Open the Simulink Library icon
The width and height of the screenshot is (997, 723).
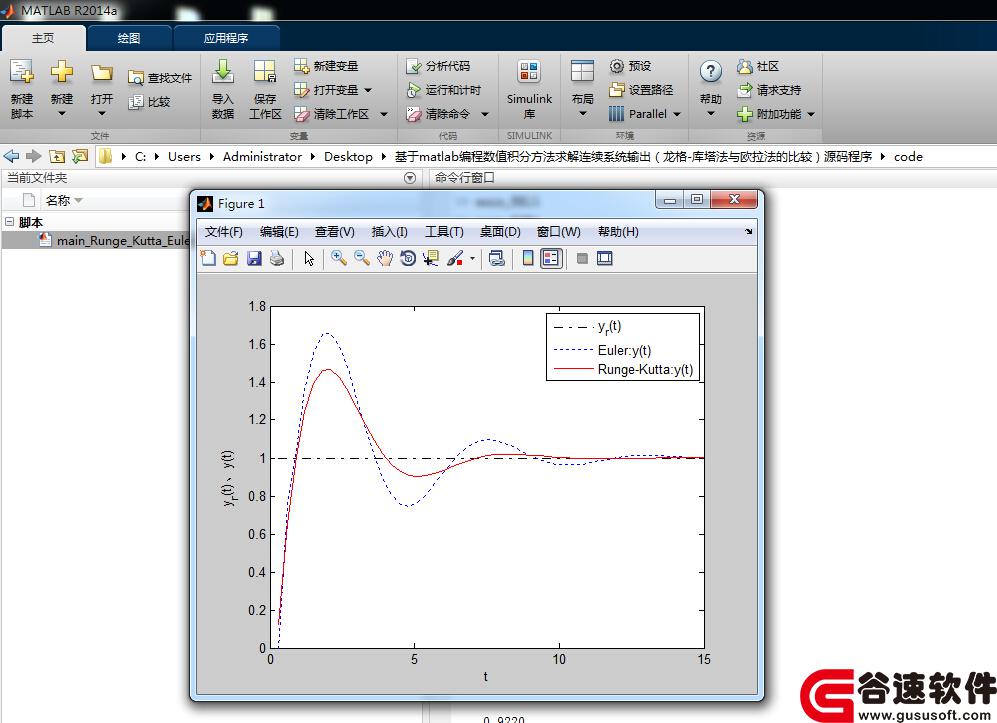[x=529, y=72]
